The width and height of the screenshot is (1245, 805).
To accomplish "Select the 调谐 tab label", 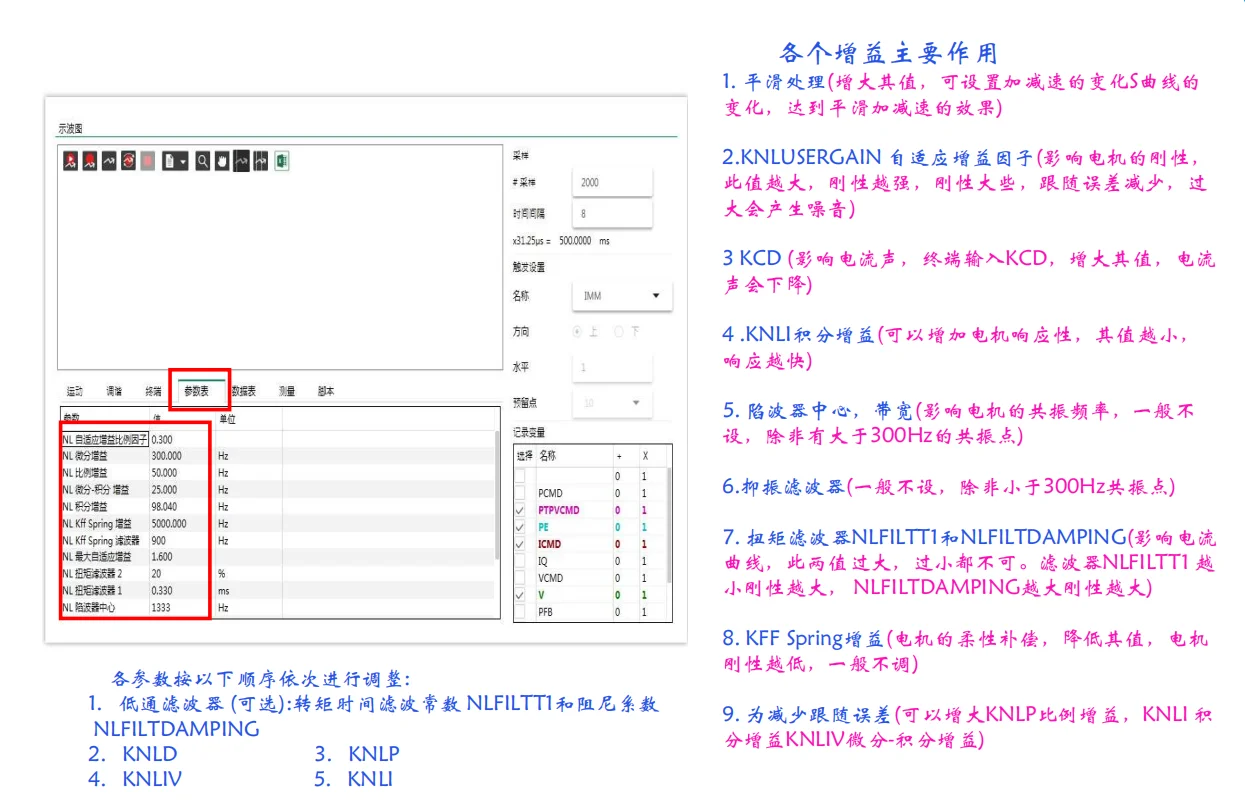I will (115, 390).
